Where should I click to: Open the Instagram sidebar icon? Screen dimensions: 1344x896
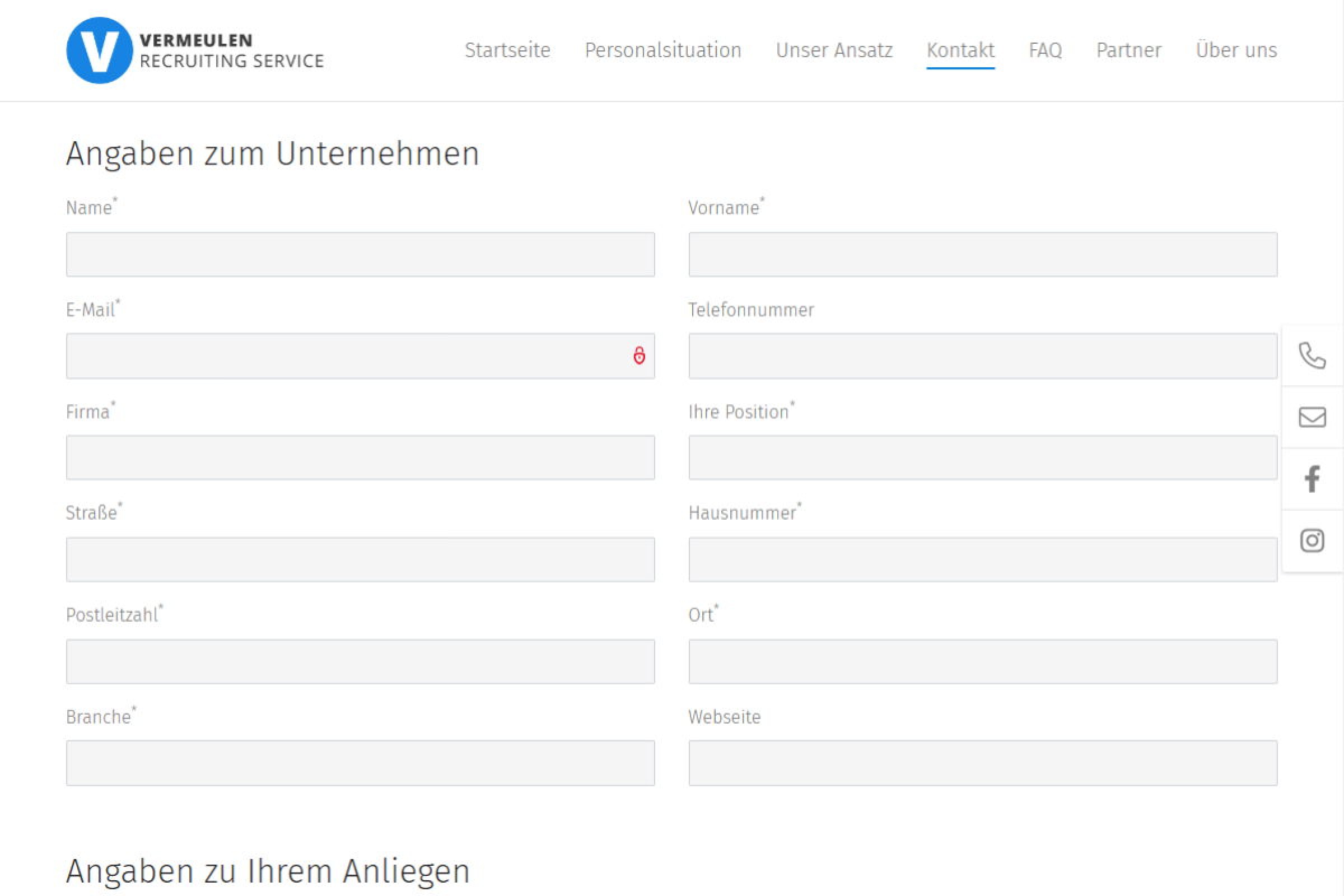click(x=1312, y=540)
